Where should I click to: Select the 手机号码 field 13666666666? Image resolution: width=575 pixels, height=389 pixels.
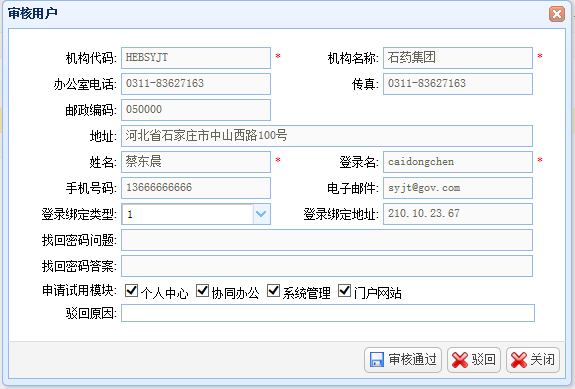click(x=196, y=188)
